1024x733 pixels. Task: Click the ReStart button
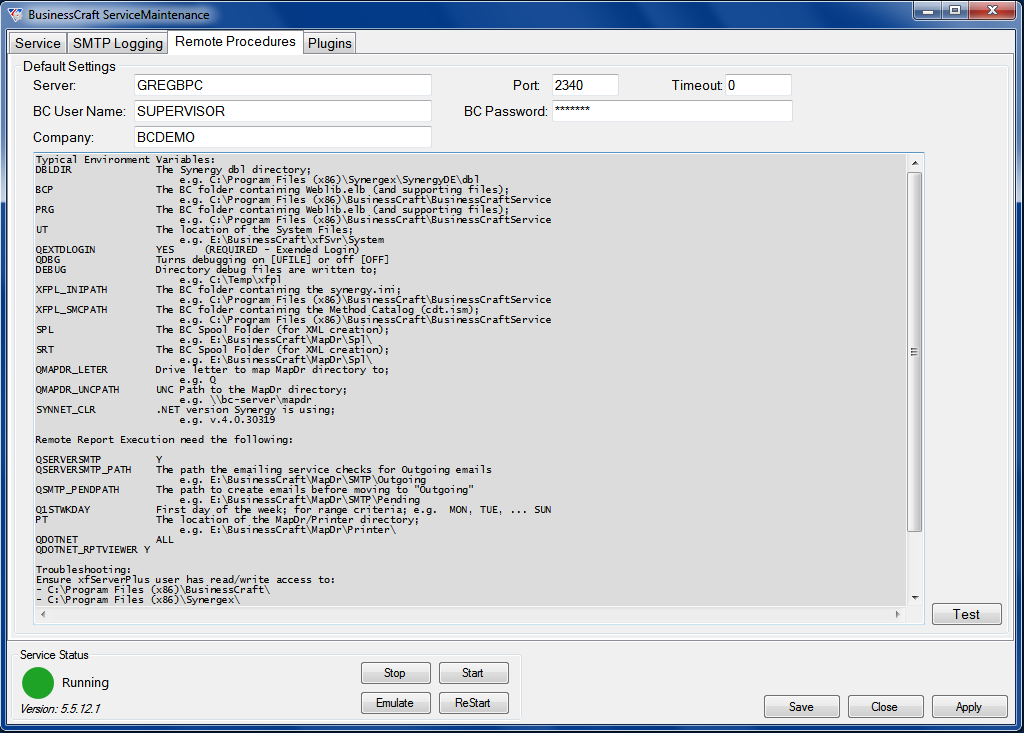(x=473, y=703)
